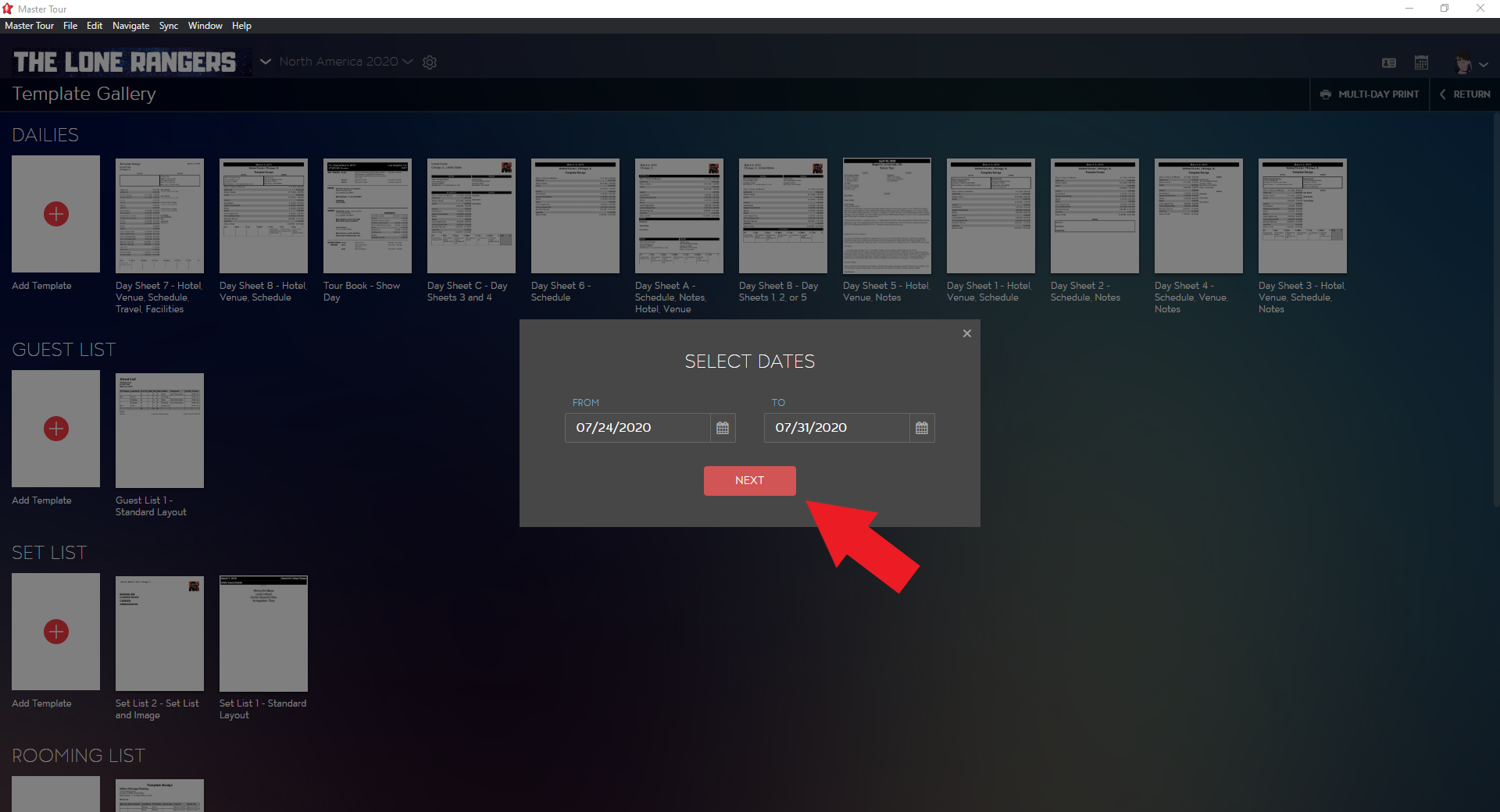Open the calendar icon in header
The height and width of the screenshot is (812, 1500).
click(x=1422, y=62)
